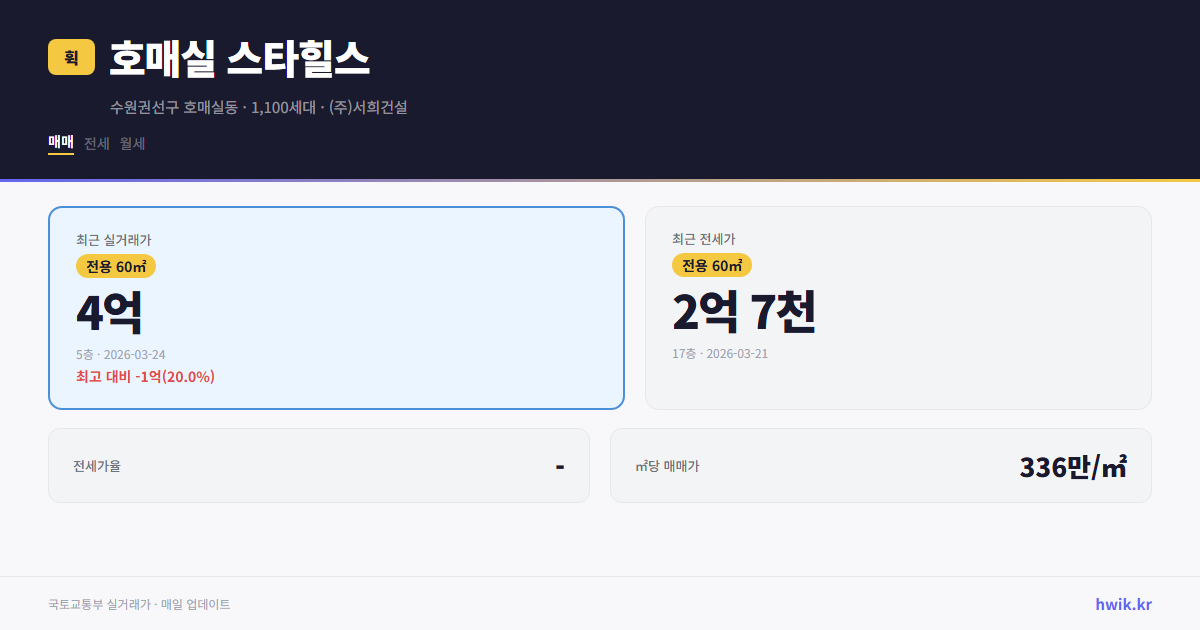Expand details of the 2억 7천 jeonse price
This screenshot has height=630, width=1200.
coord(746,311)
